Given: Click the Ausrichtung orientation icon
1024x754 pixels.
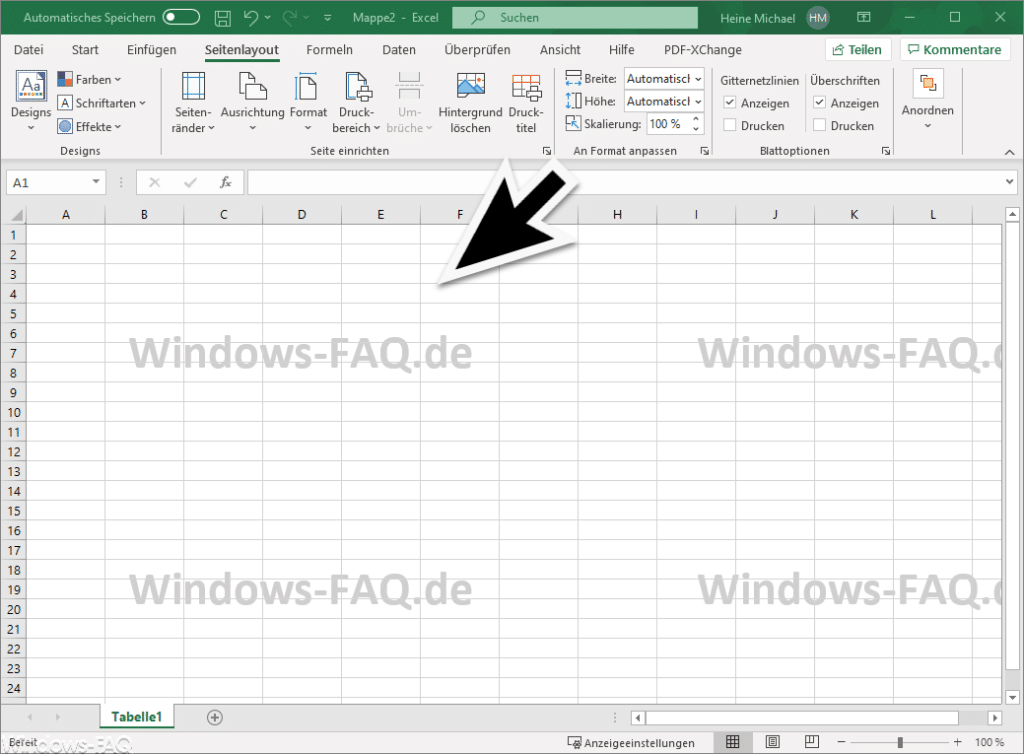Looking at the screenshot, I should pyautogui.click(x=253, y=86).
